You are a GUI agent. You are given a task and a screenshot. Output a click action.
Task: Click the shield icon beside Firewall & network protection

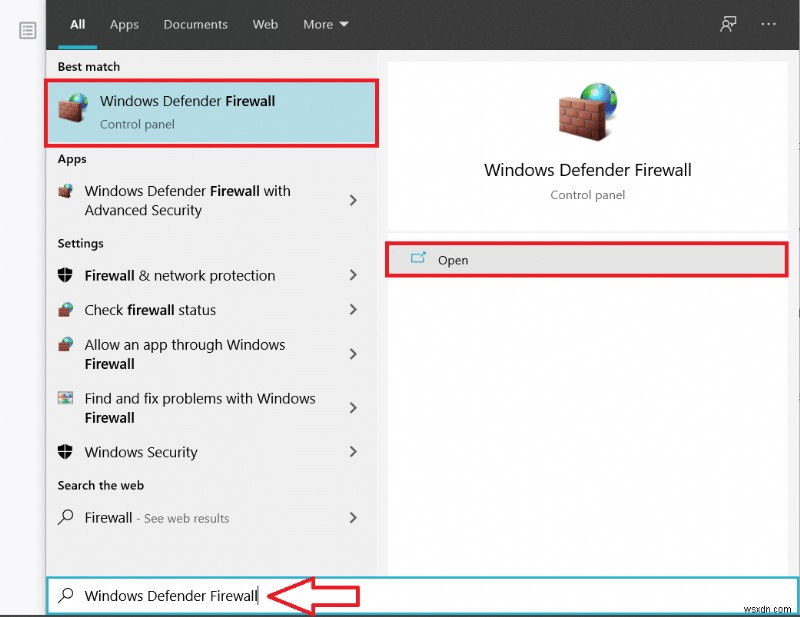click(65, 275)
